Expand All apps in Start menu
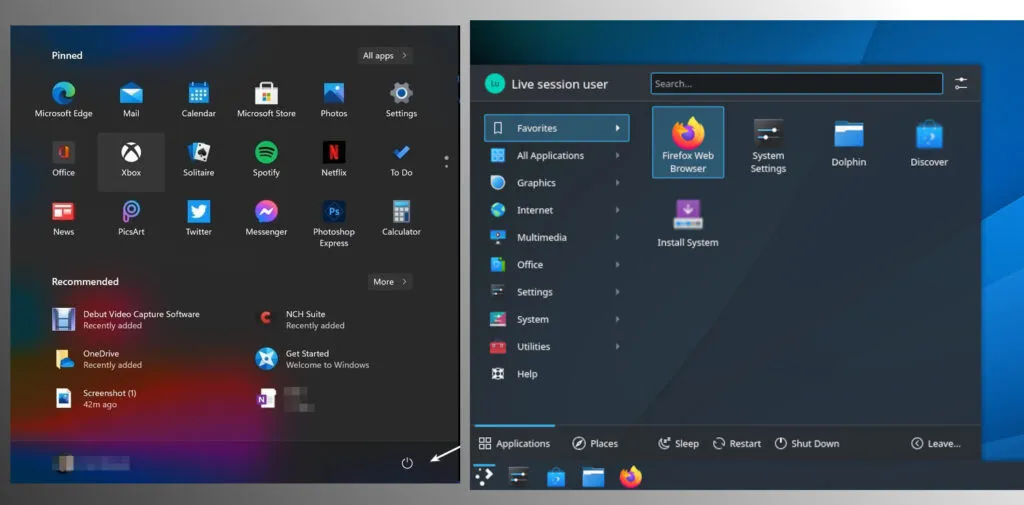The height and width of the screenshot is (505, 1024). coord(385,56)
